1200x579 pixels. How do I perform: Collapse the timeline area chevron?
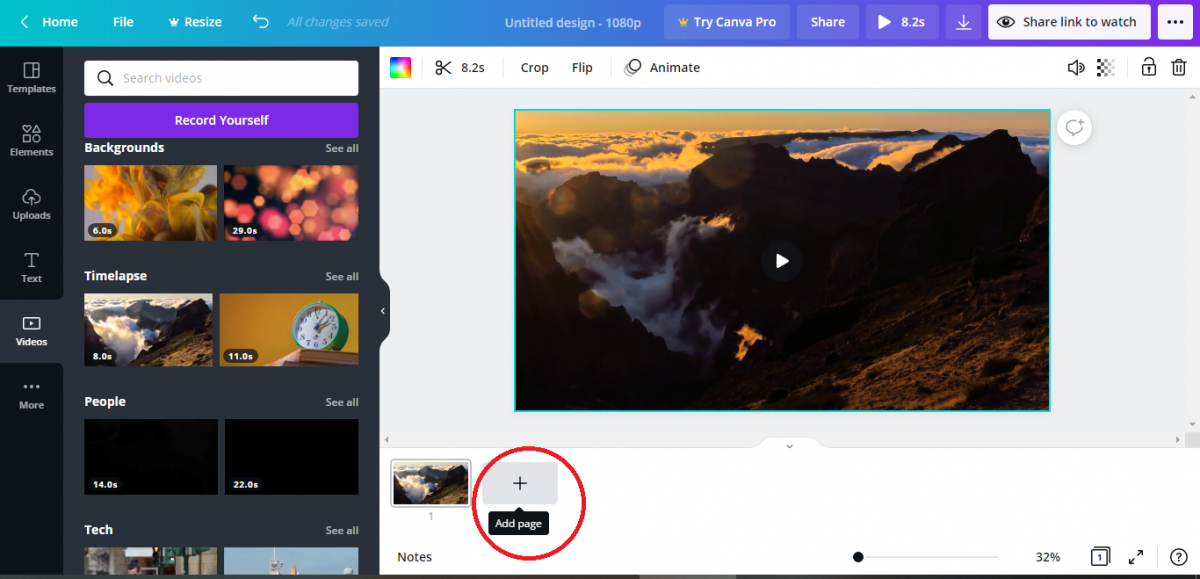789,445
